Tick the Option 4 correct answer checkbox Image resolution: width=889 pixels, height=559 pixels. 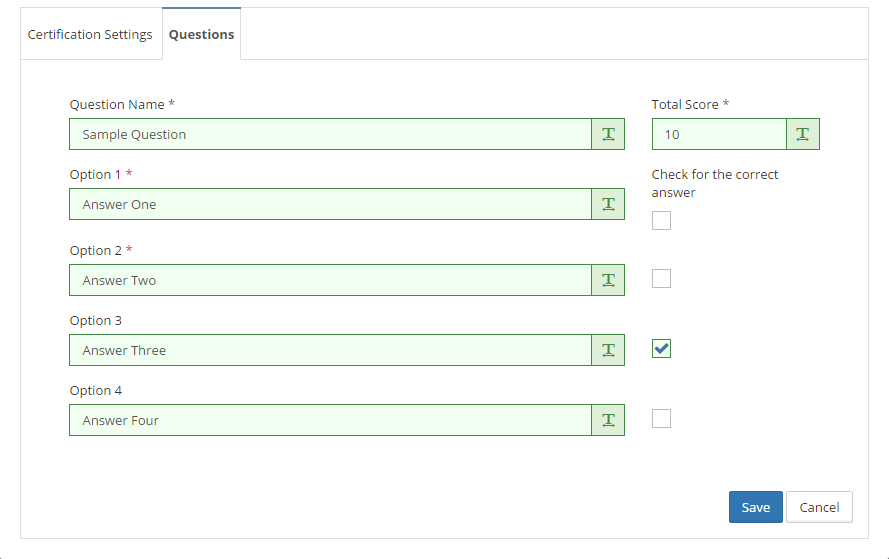pyautogui.click(x=661, y=419)
